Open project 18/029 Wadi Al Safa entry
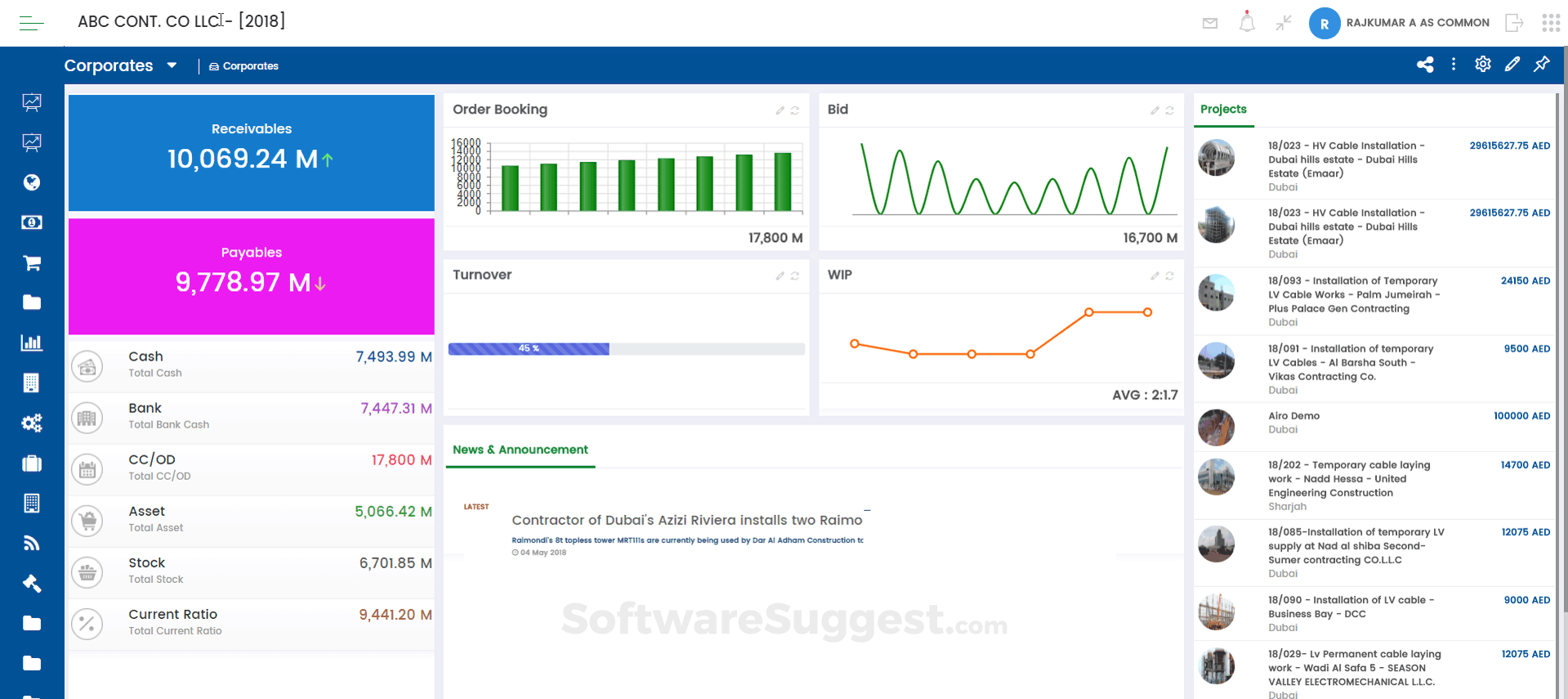Image resolution: width=1568 pixels, height=699 pixels. pyautogui.click(x=1375, y=672)
